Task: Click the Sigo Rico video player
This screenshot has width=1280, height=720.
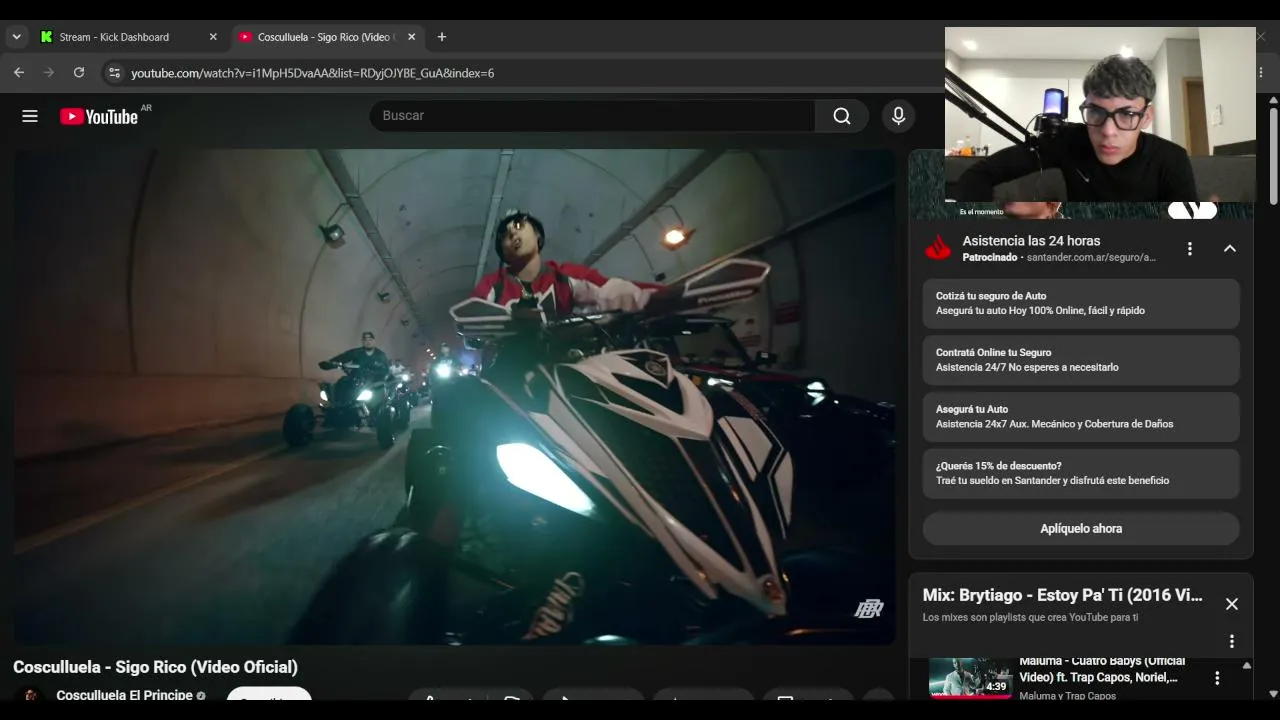Action: [x=455, y=397]
